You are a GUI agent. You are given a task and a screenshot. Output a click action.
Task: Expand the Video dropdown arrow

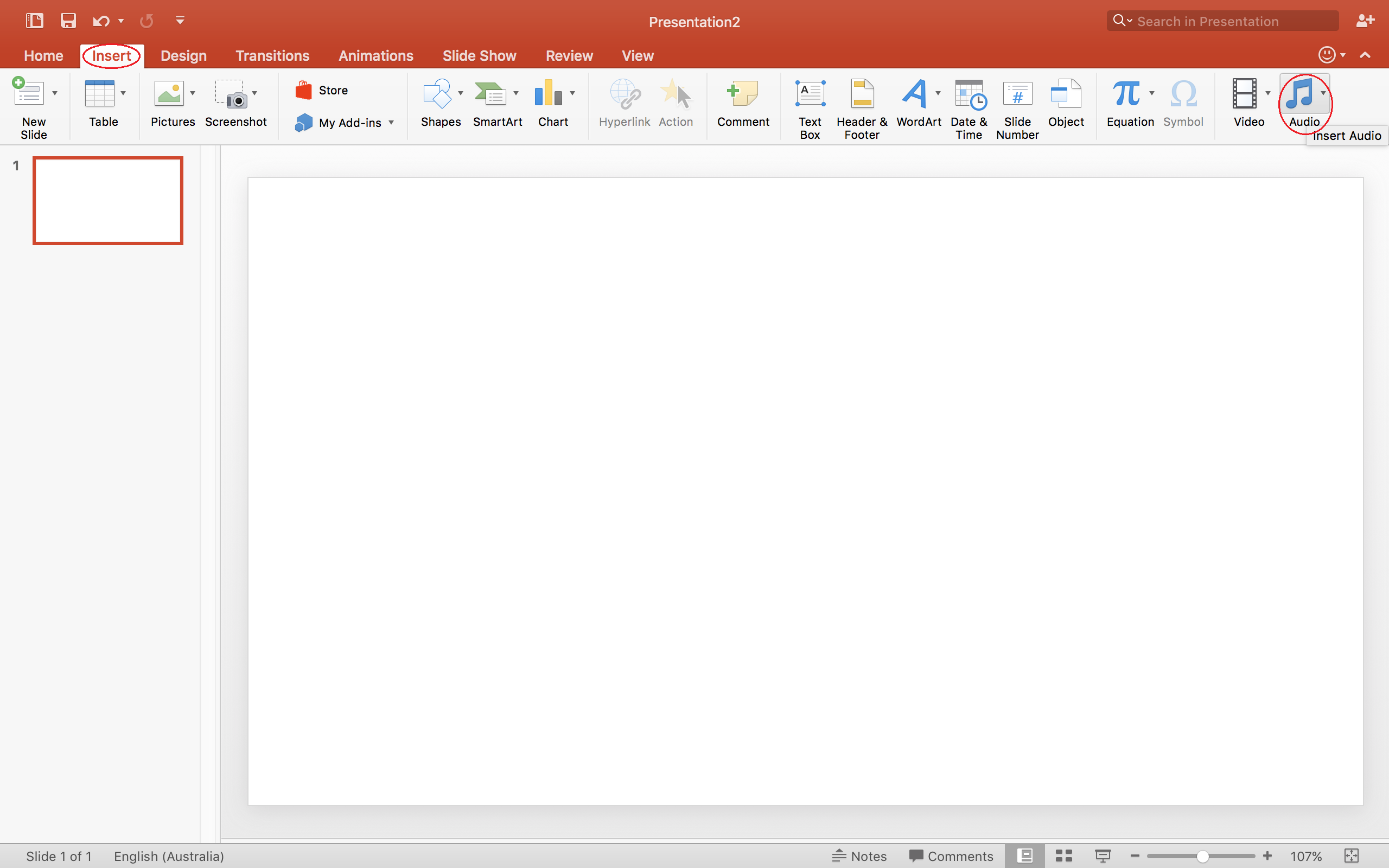[x=1268, y=93]
